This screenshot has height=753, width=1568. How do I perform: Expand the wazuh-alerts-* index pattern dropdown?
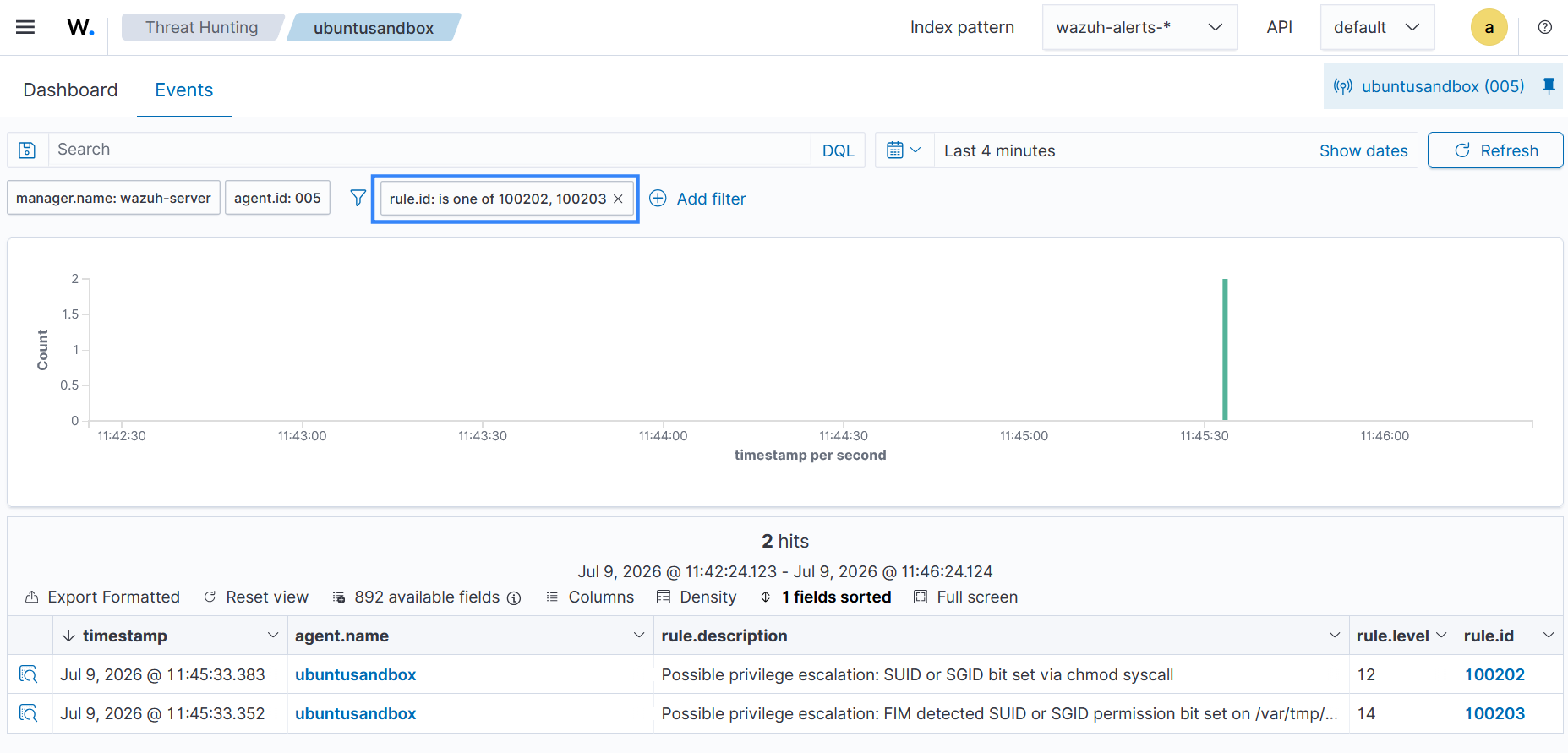point(1139,27)
